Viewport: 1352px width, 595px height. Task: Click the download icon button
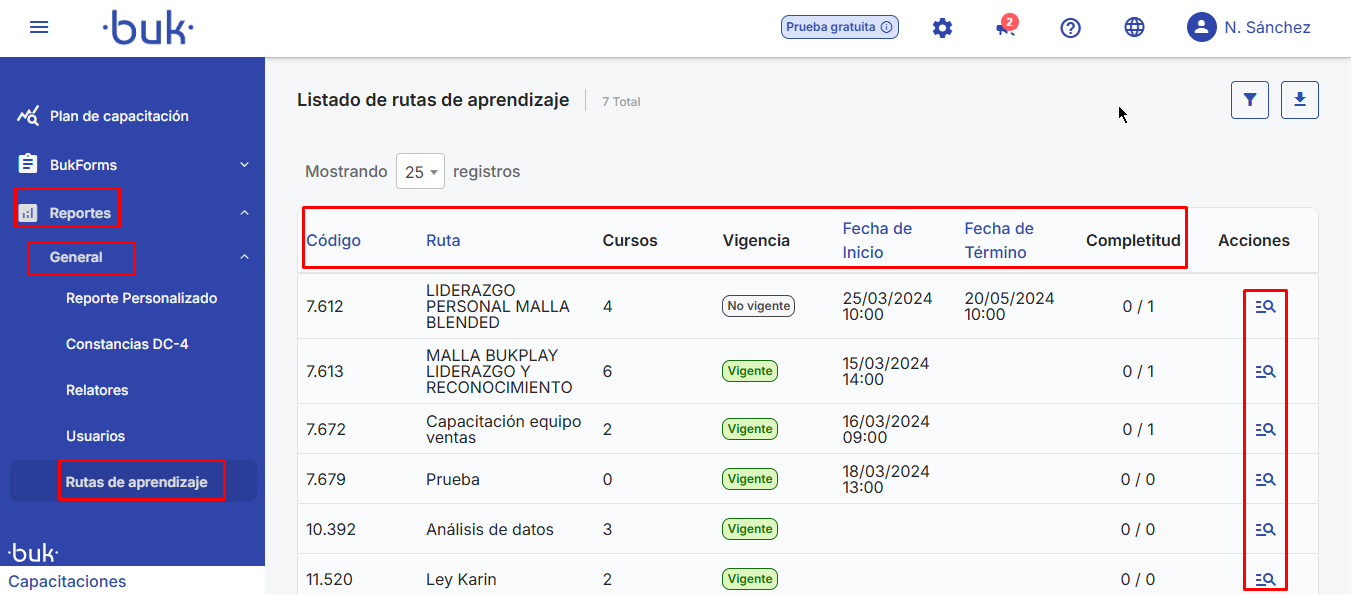pos(1300,99)
